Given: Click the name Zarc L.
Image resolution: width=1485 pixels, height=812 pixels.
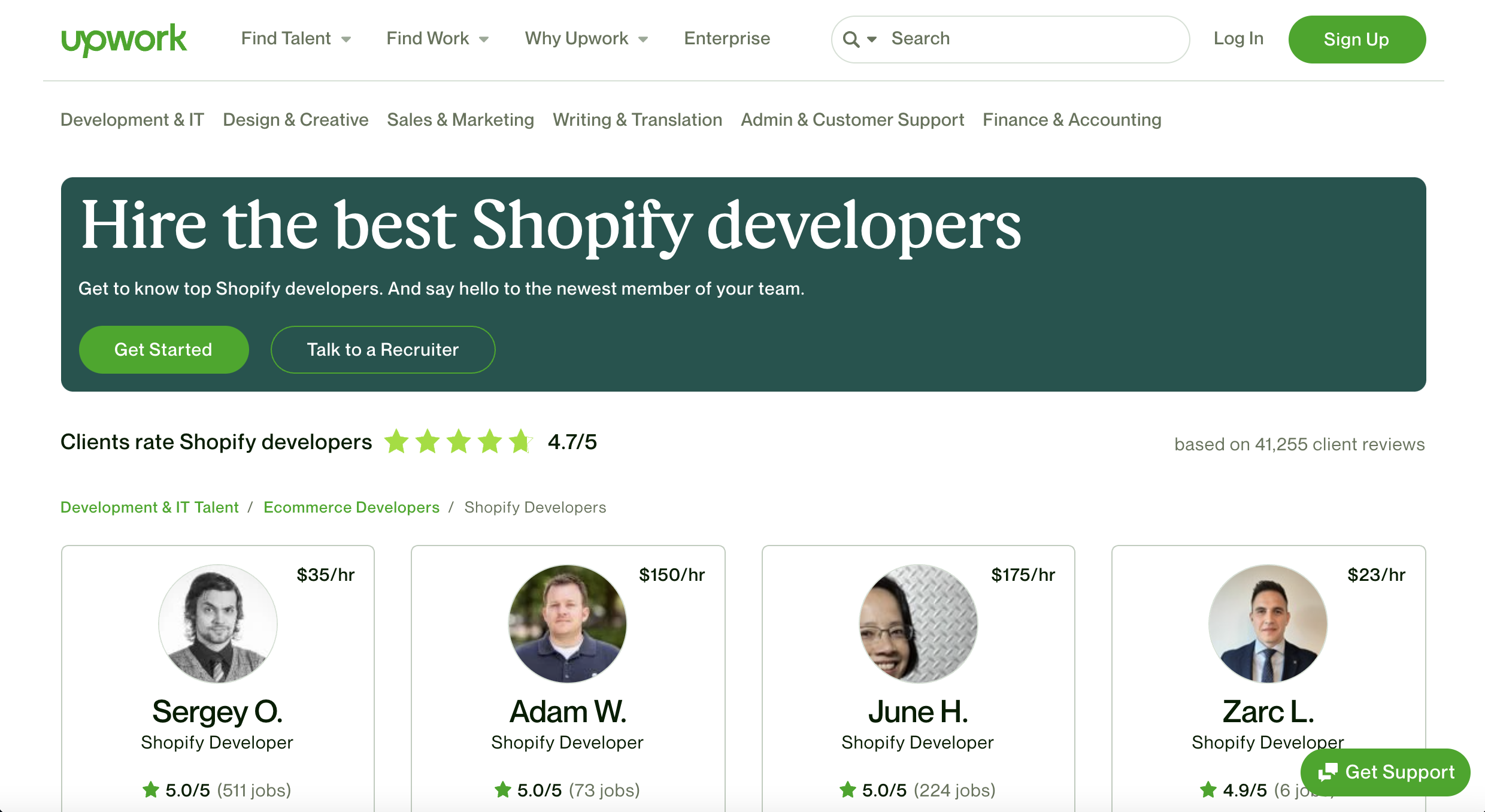Looking at the screenshot, I should click(1268, 712).
